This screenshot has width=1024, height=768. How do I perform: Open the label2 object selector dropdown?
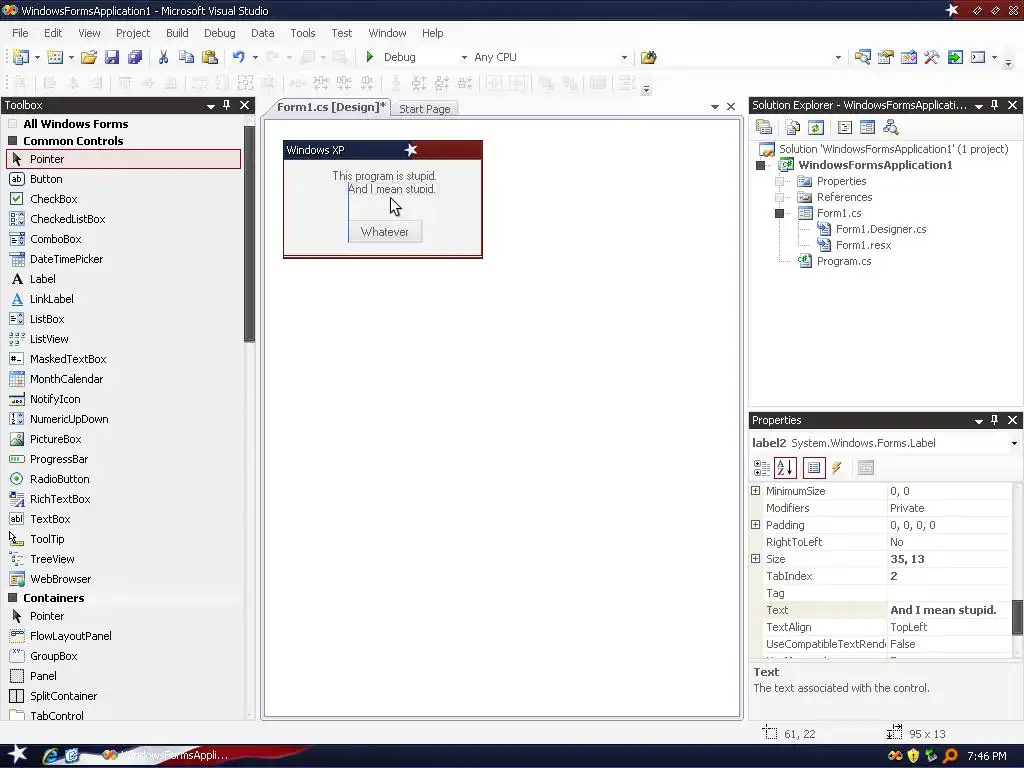[x=1014, y=443]
